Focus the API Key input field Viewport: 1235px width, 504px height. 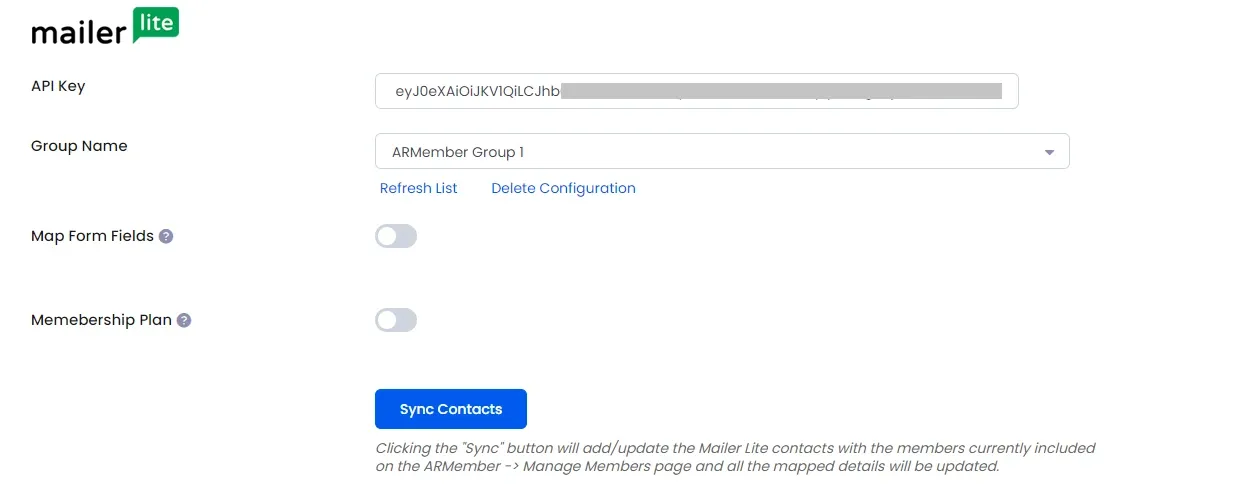pyautogui.click(x=696, y=91)
